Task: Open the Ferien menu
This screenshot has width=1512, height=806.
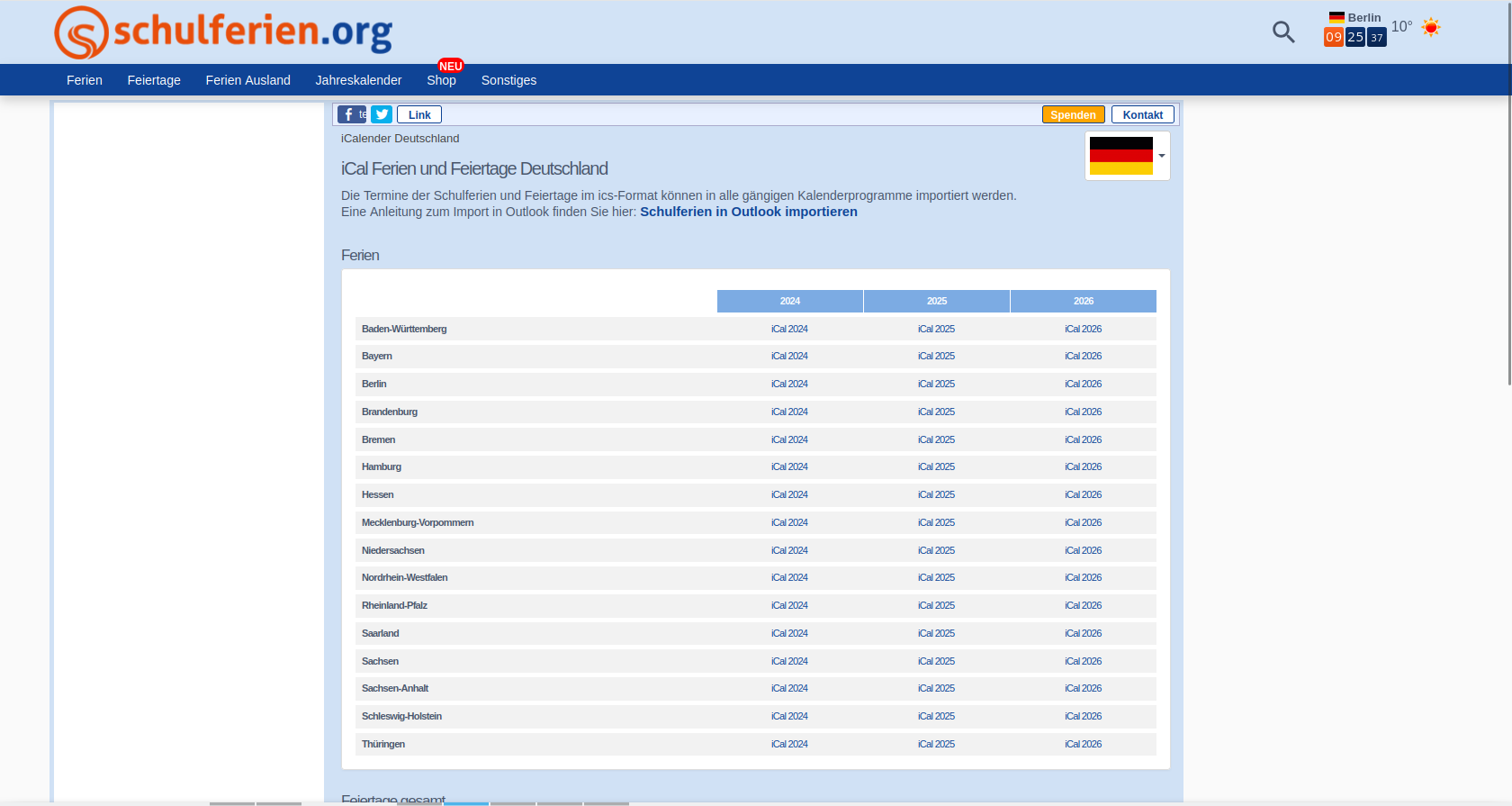Action: coord(85,80)
